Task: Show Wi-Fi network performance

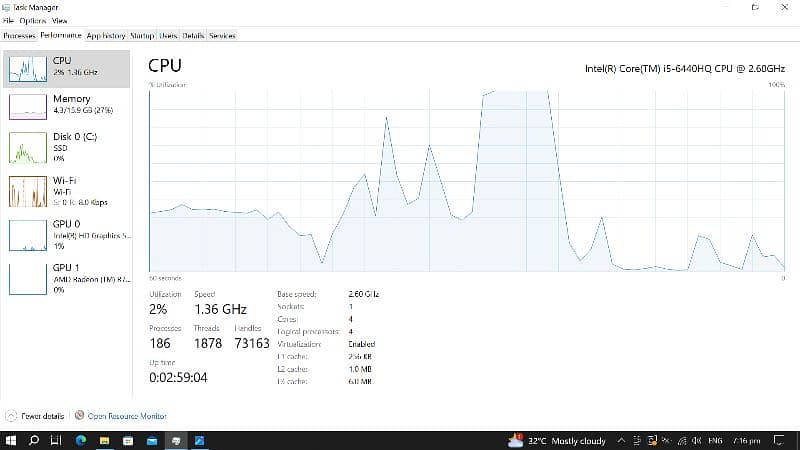Action: 70,189
